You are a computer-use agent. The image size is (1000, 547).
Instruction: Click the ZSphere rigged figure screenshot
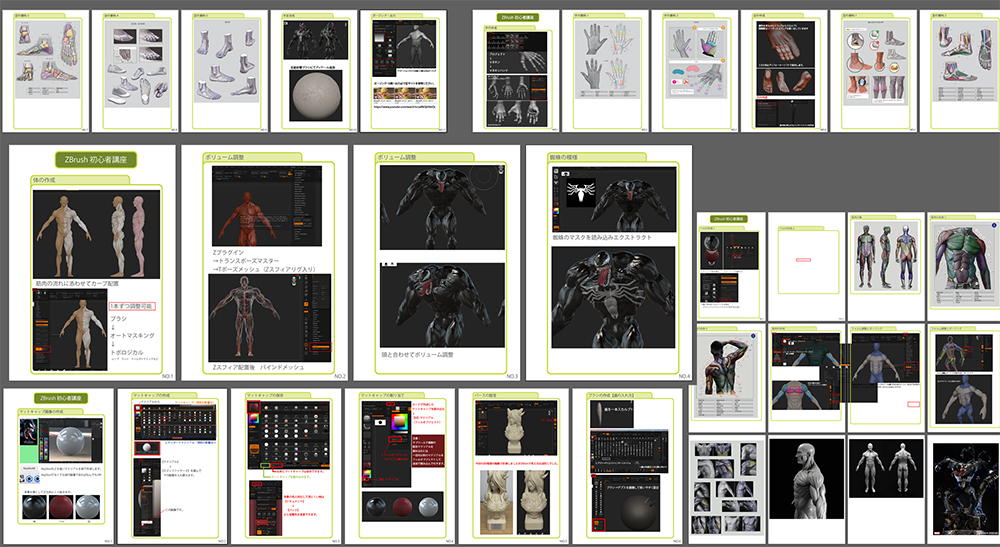click(x=270, y=318)
